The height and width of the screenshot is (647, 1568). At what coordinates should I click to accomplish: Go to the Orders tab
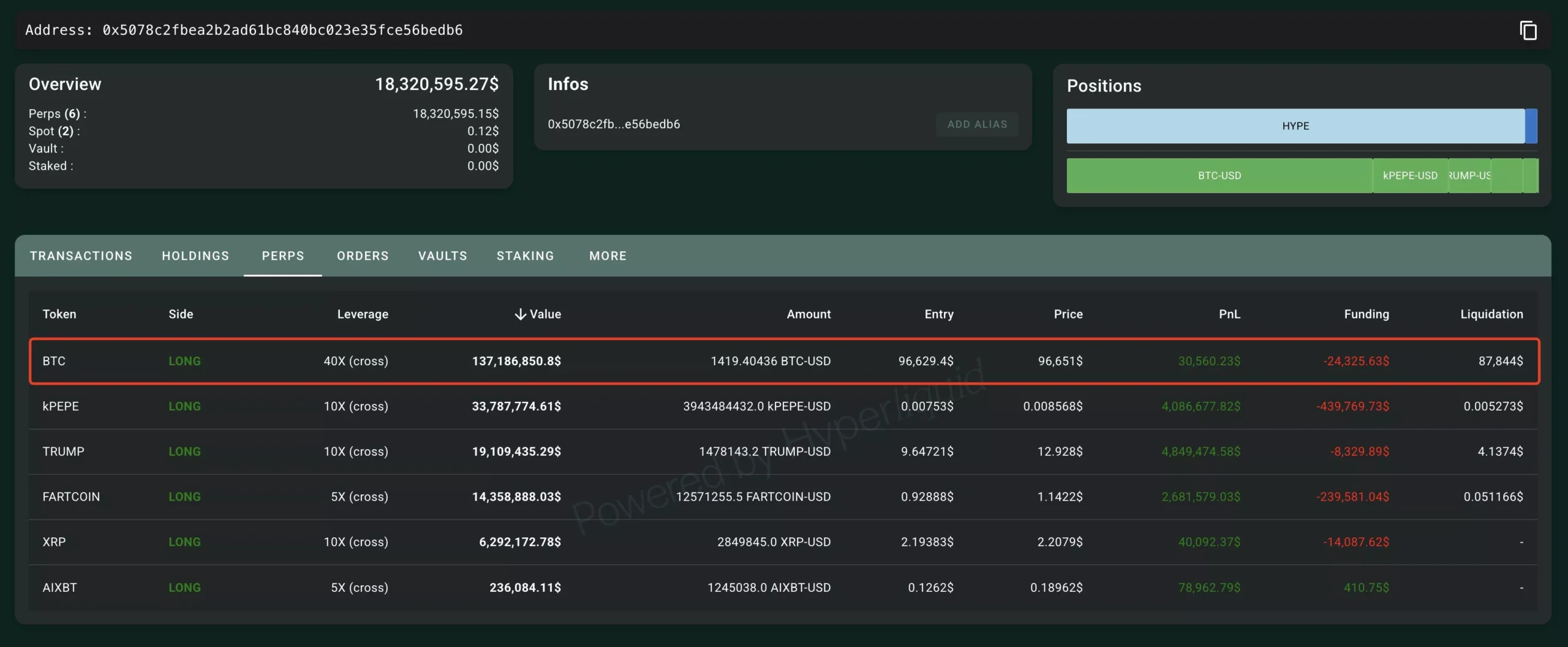[363, 256]
